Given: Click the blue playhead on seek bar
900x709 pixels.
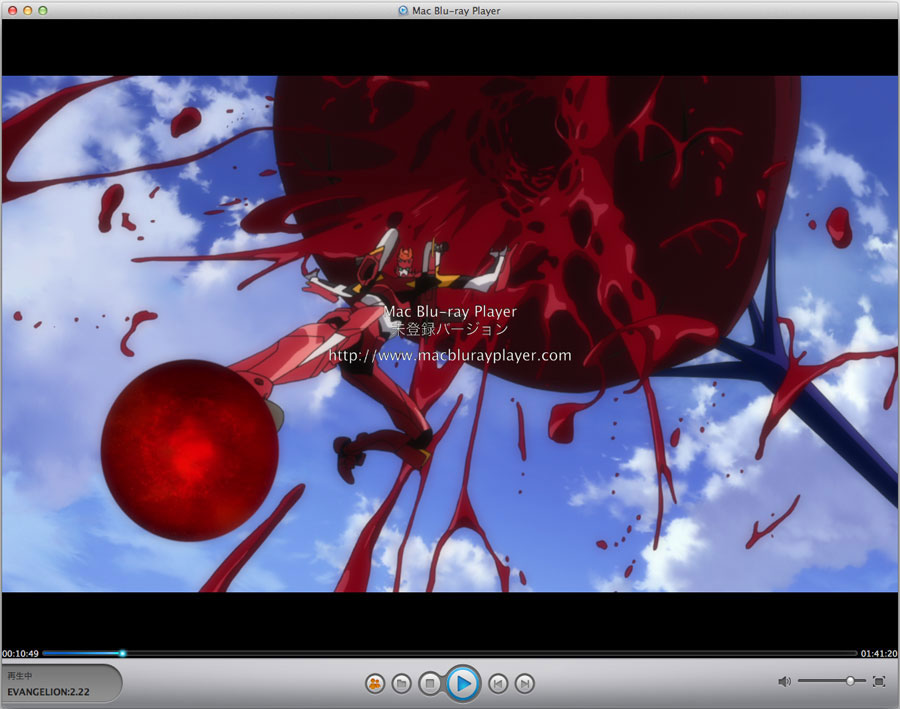Looking at the screenshot, I should [122, 653].
